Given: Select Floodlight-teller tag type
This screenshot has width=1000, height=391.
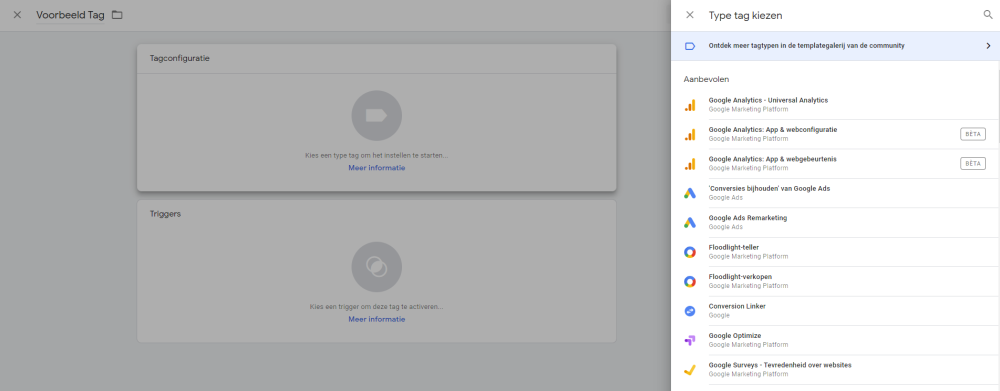Looking at the screenshot, I should tap(835, 251).
